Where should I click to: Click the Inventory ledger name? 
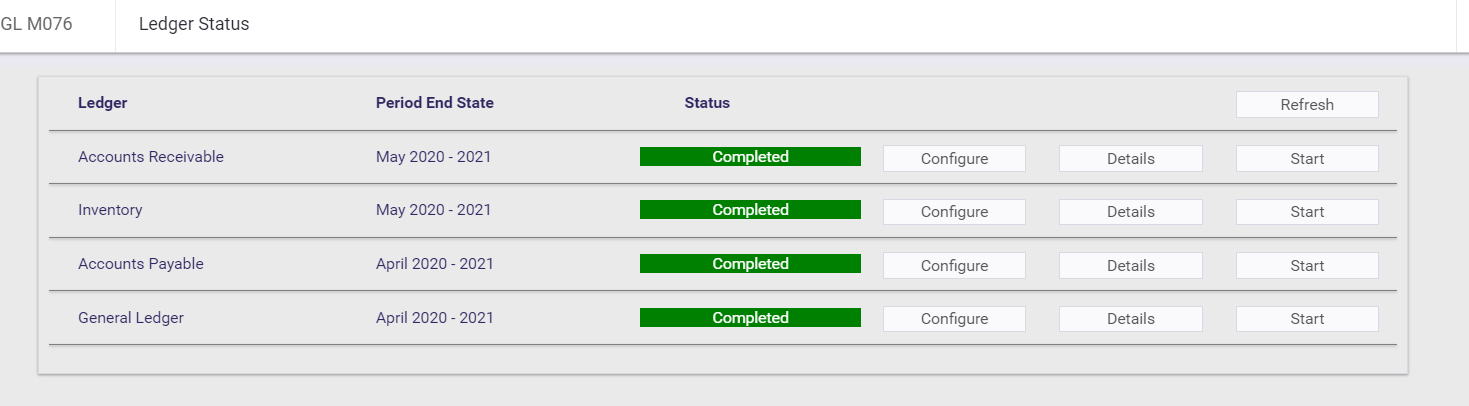(x=110, y=210)
